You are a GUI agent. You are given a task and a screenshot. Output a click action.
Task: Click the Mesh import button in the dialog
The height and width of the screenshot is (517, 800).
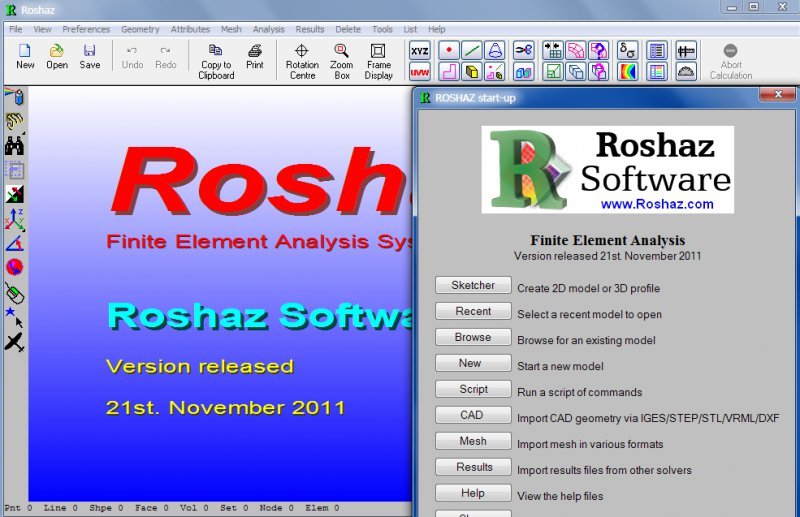click(473, 441)
